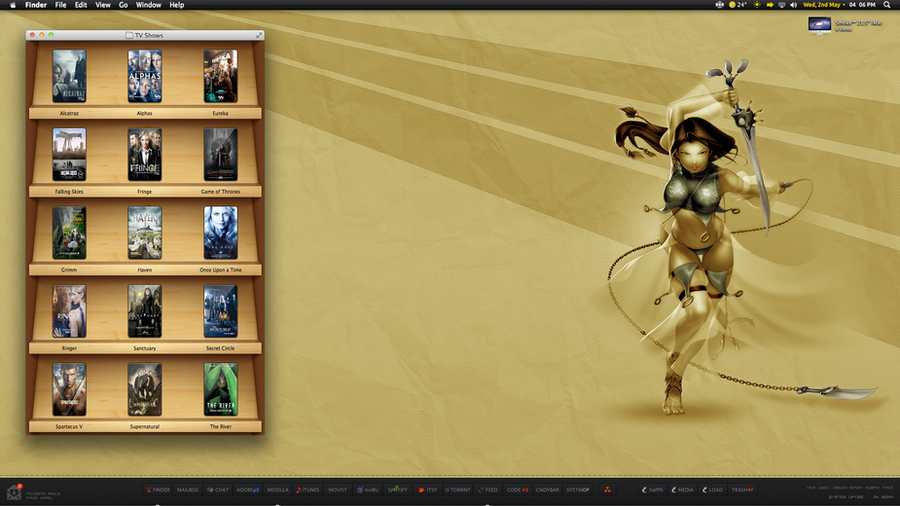Select the Sanctuary show cover icon
Image resolution: width=900 pixels, height=506 pixels.
pos(145,311)
